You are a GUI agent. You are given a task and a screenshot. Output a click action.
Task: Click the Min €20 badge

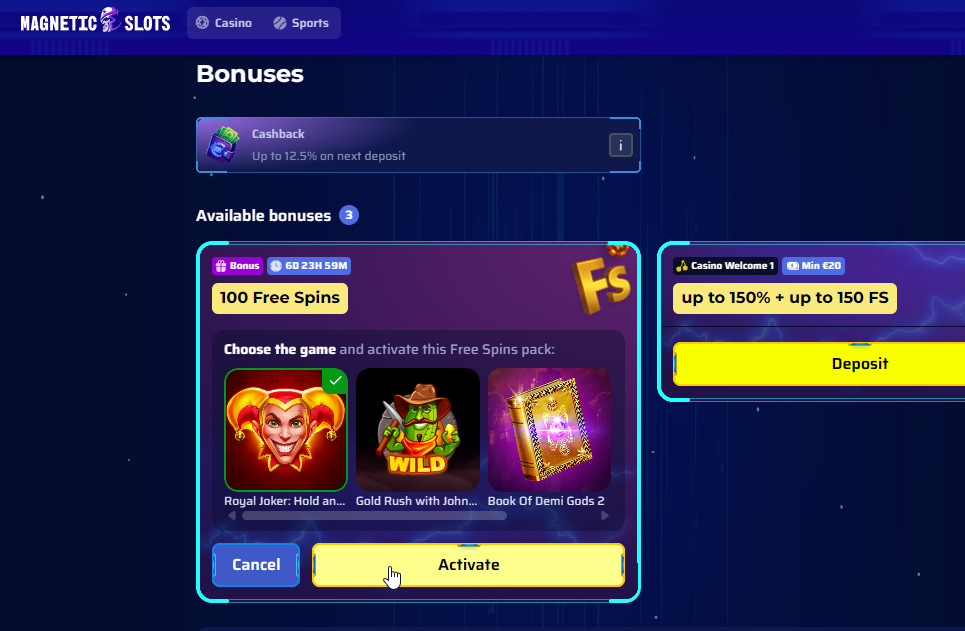point(813,266)
